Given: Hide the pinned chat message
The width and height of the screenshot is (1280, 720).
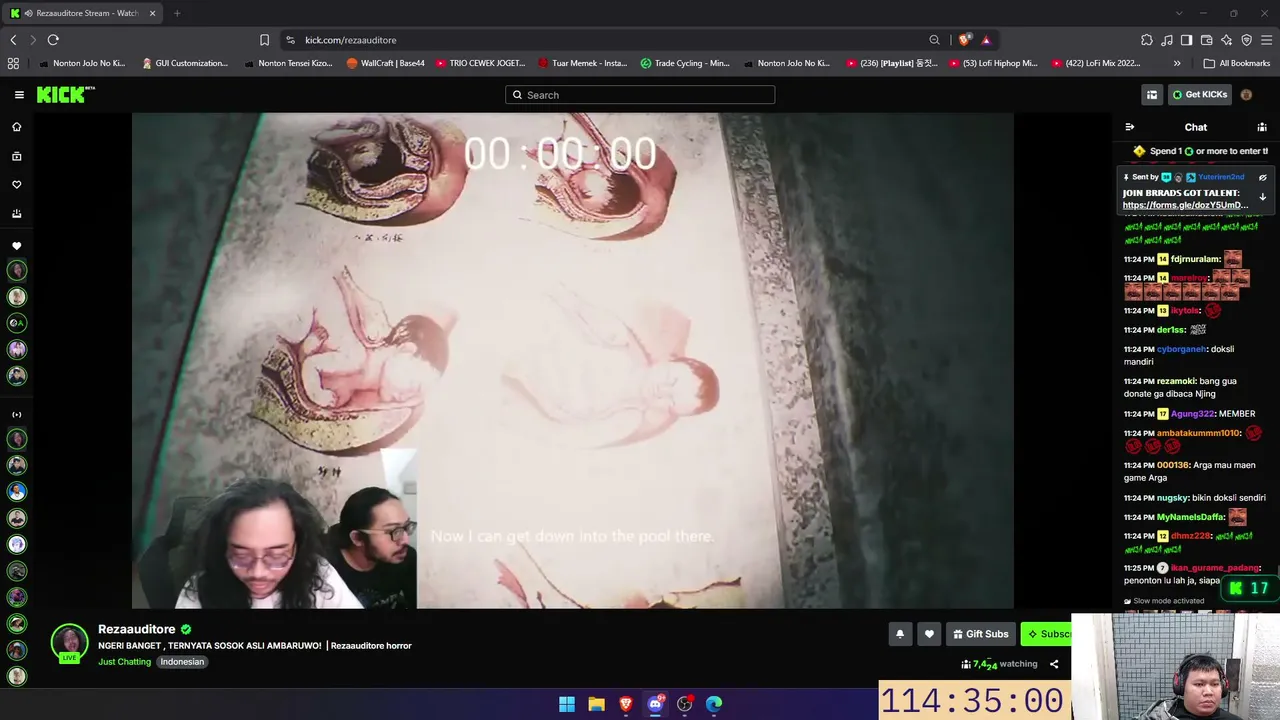Looking at the screenshot, I should (1262, 178).
